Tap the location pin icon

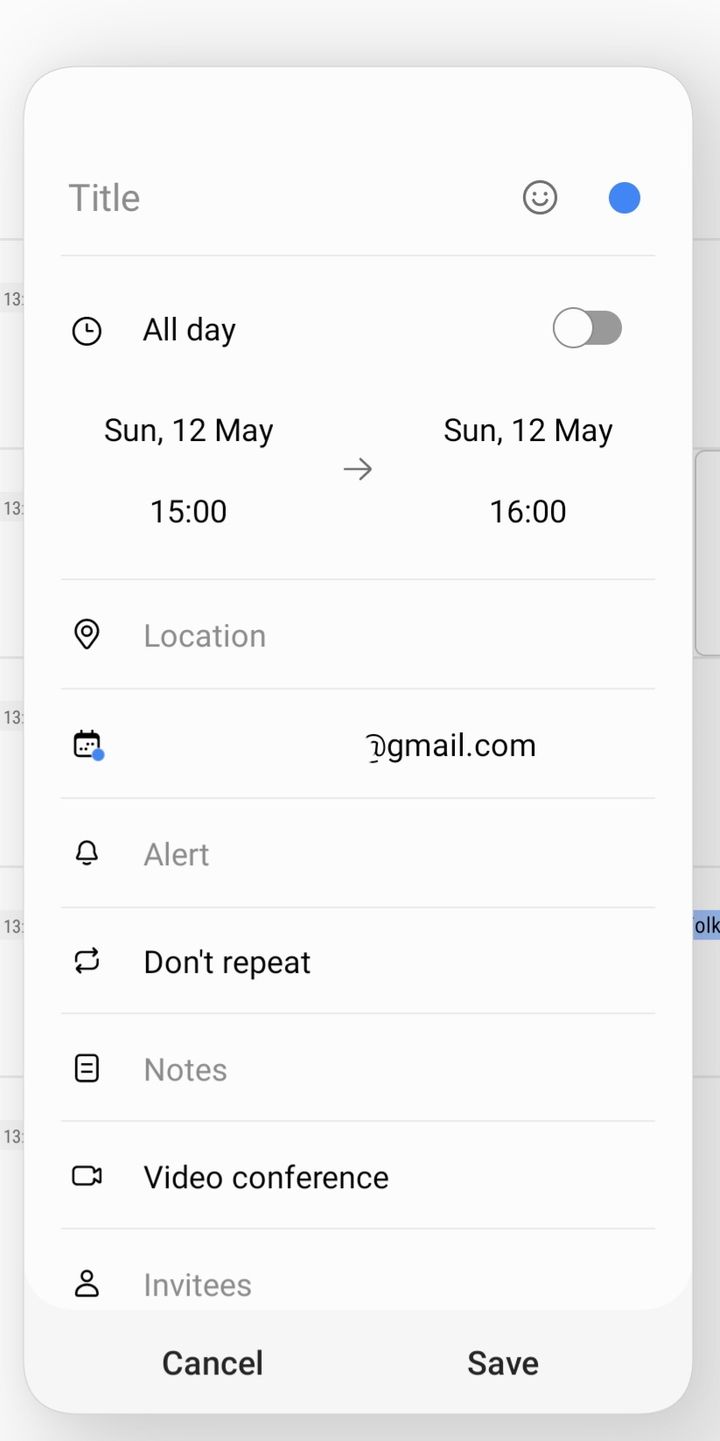coord(87,634)
